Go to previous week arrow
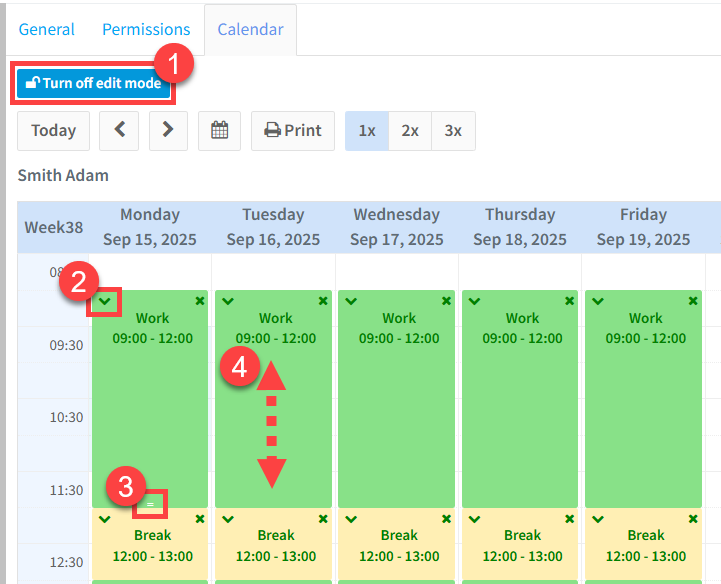 pos(119,131)
